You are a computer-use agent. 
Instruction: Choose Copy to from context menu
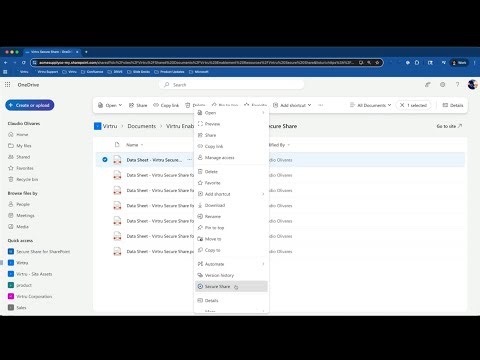[231, 250]
